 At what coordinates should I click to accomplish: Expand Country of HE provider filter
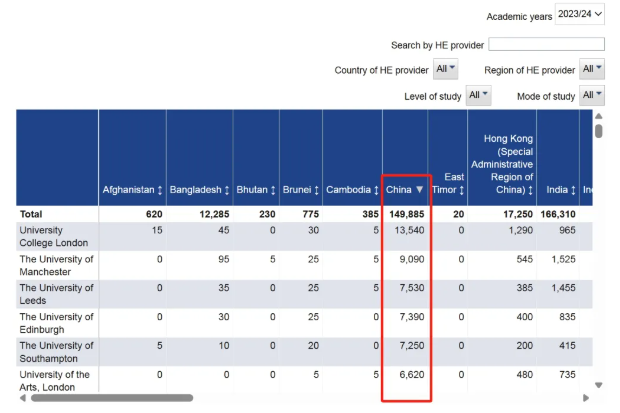(x=446, y=69)
